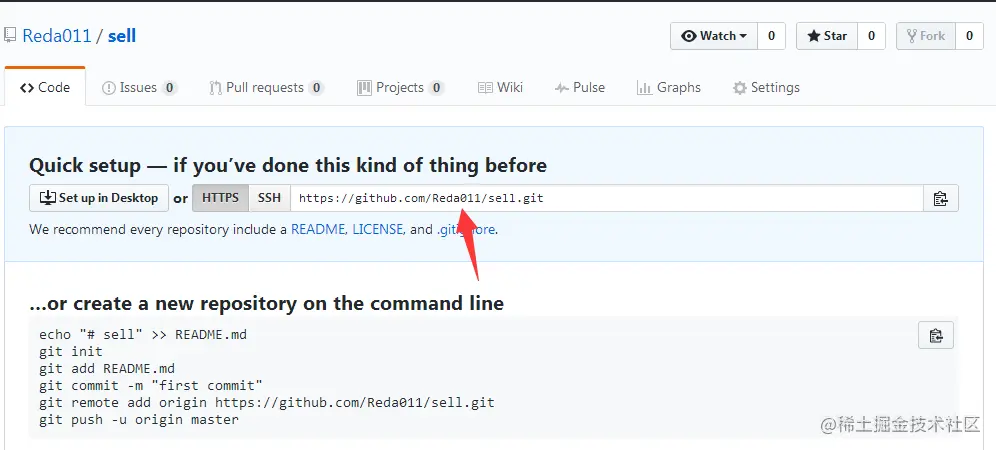Viewport: 996px width, 450px height.
Task: Click the 'echo "# sell" >> README.md' line
Action: tap(143, 334)
